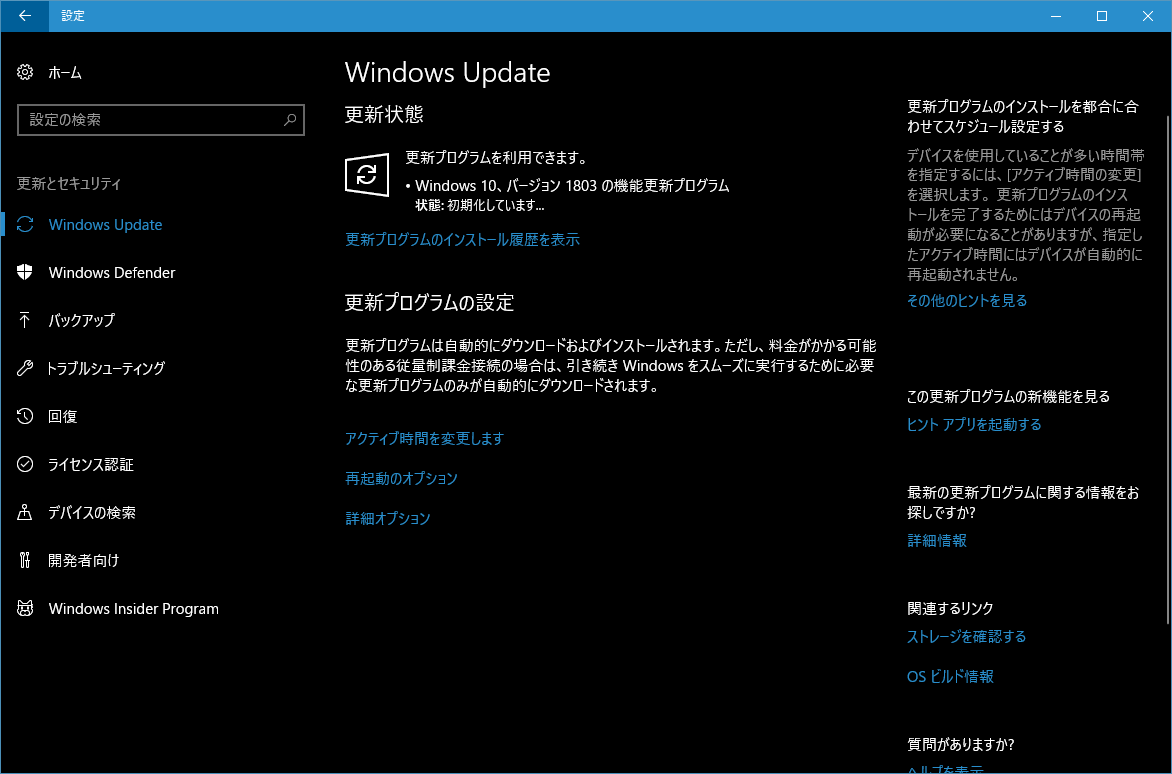Screen dimensions: 1172x774
Task: Minimize the Settings window
Action: pyautogui.click(x=1056, y=16)
